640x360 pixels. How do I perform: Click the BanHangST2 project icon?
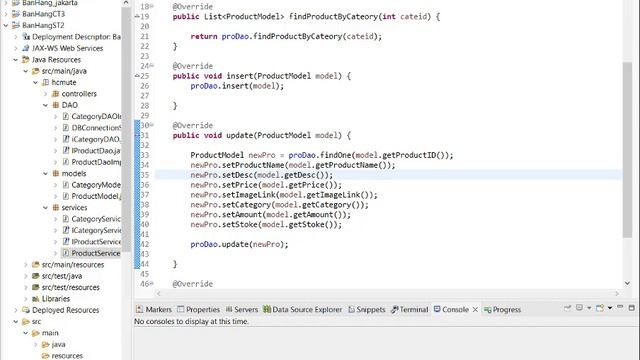16,25
